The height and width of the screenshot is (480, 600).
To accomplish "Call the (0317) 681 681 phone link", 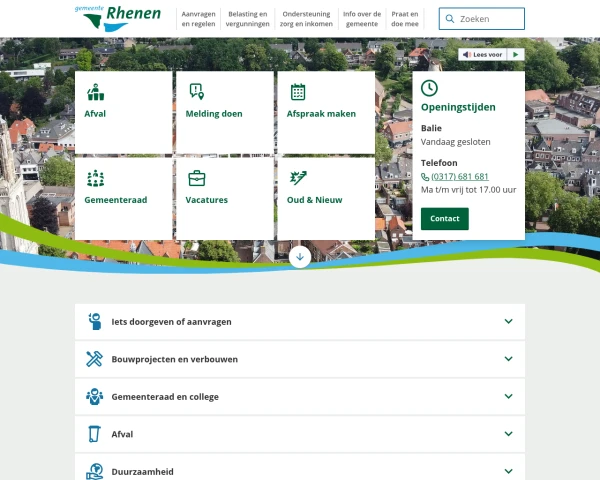I will 459,176.
